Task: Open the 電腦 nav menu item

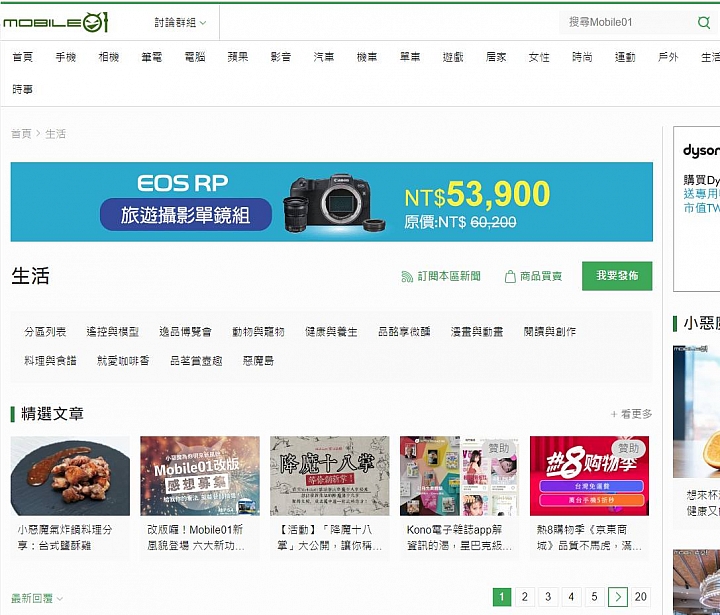Action: click(195, 57)
